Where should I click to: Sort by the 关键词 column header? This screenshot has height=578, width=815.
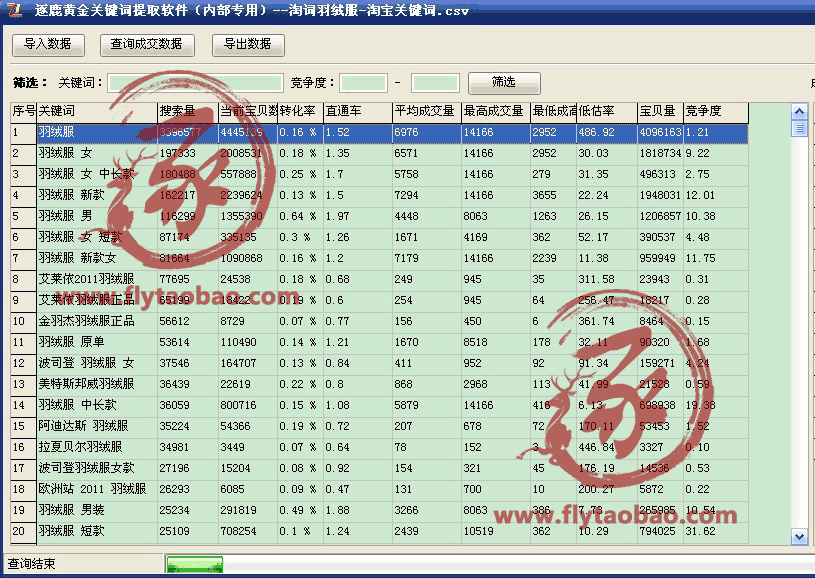pyautogui.click(x=97, y=111)
